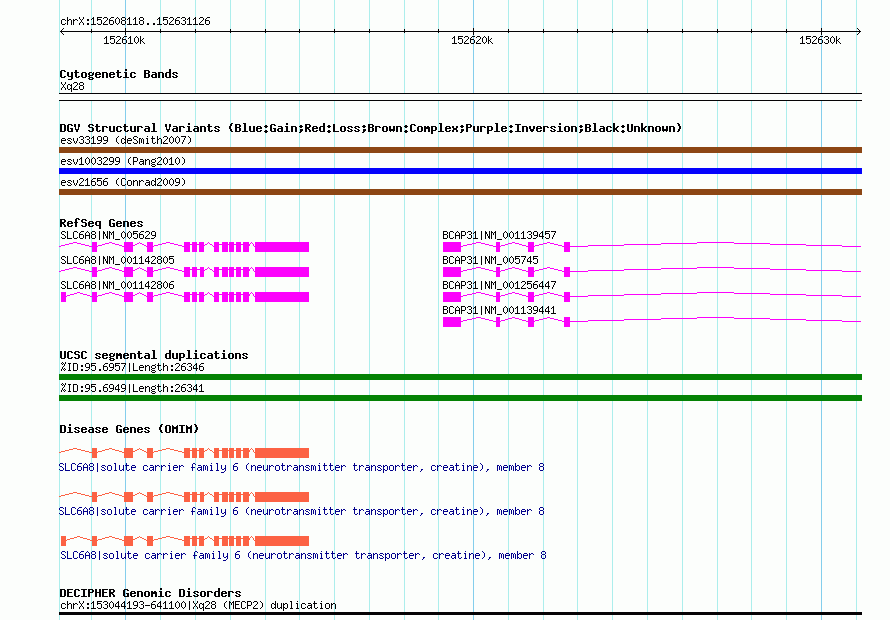Click the 152610k ruler label
The width and height of the screenshot is (890, 620).
pyautogui.click(x=124, y=40)
